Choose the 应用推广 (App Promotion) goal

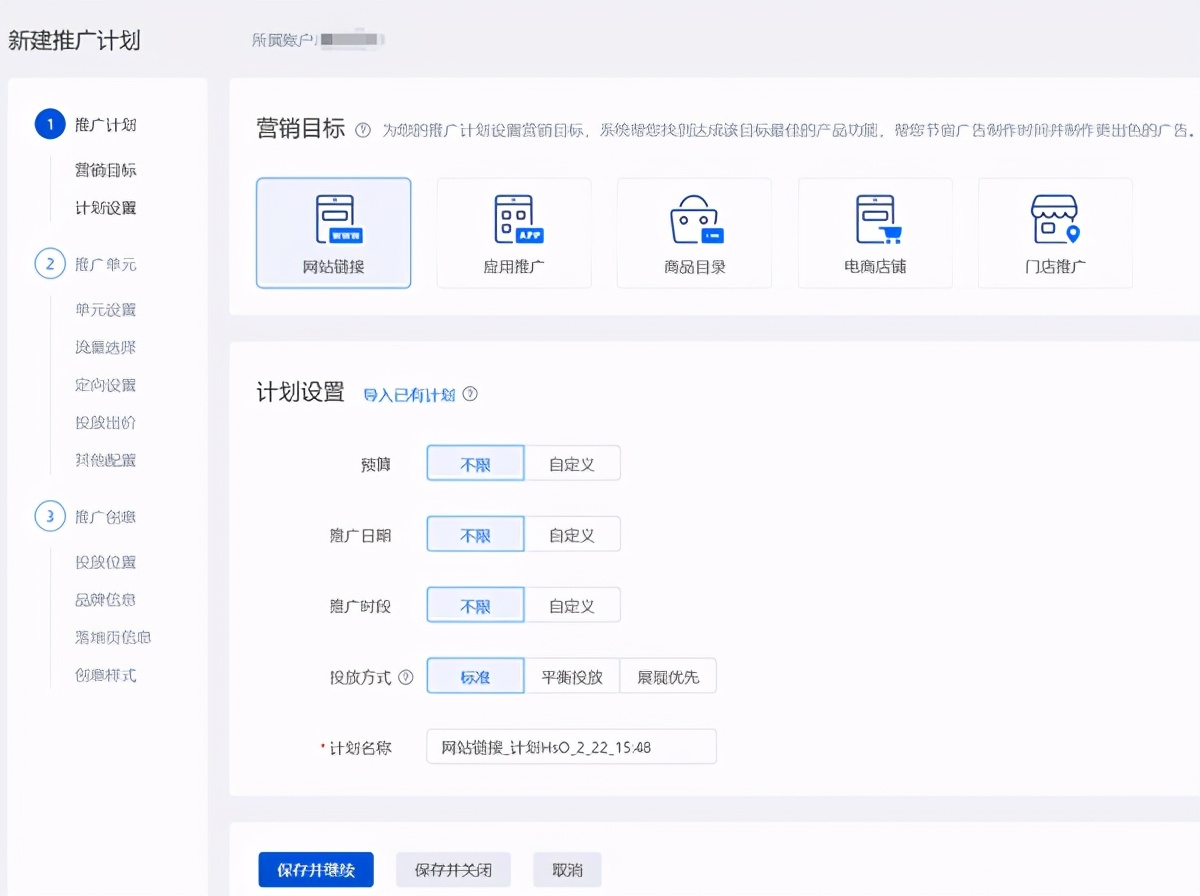coord(513,232)
